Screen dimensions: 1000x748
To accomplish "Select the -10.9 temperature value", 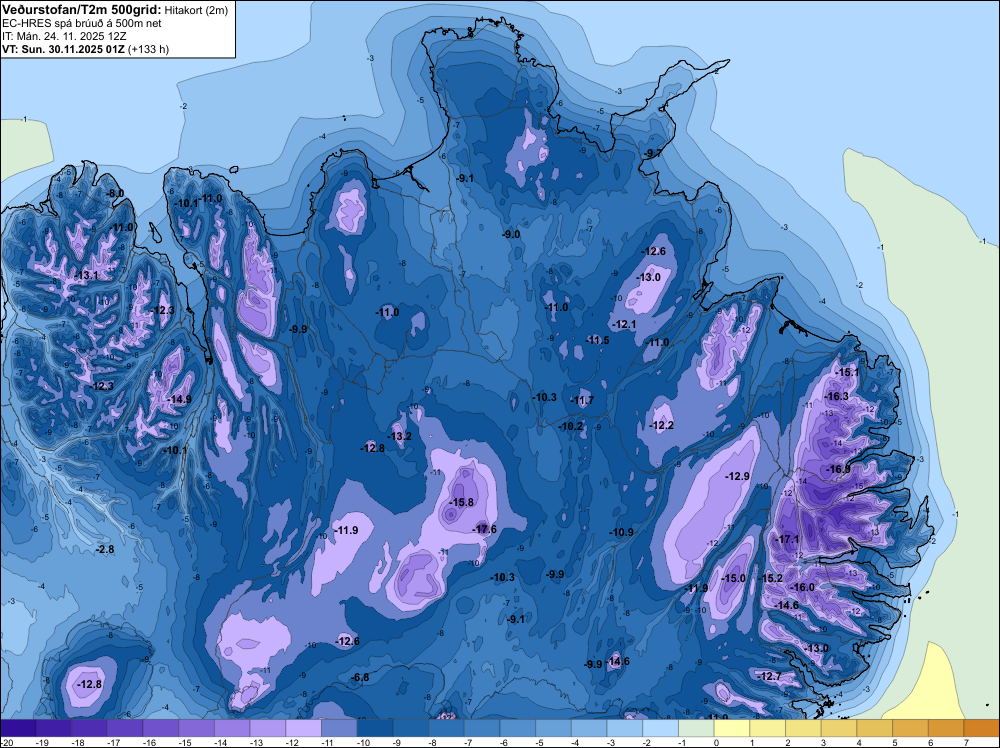I will [x=622, y=532].
